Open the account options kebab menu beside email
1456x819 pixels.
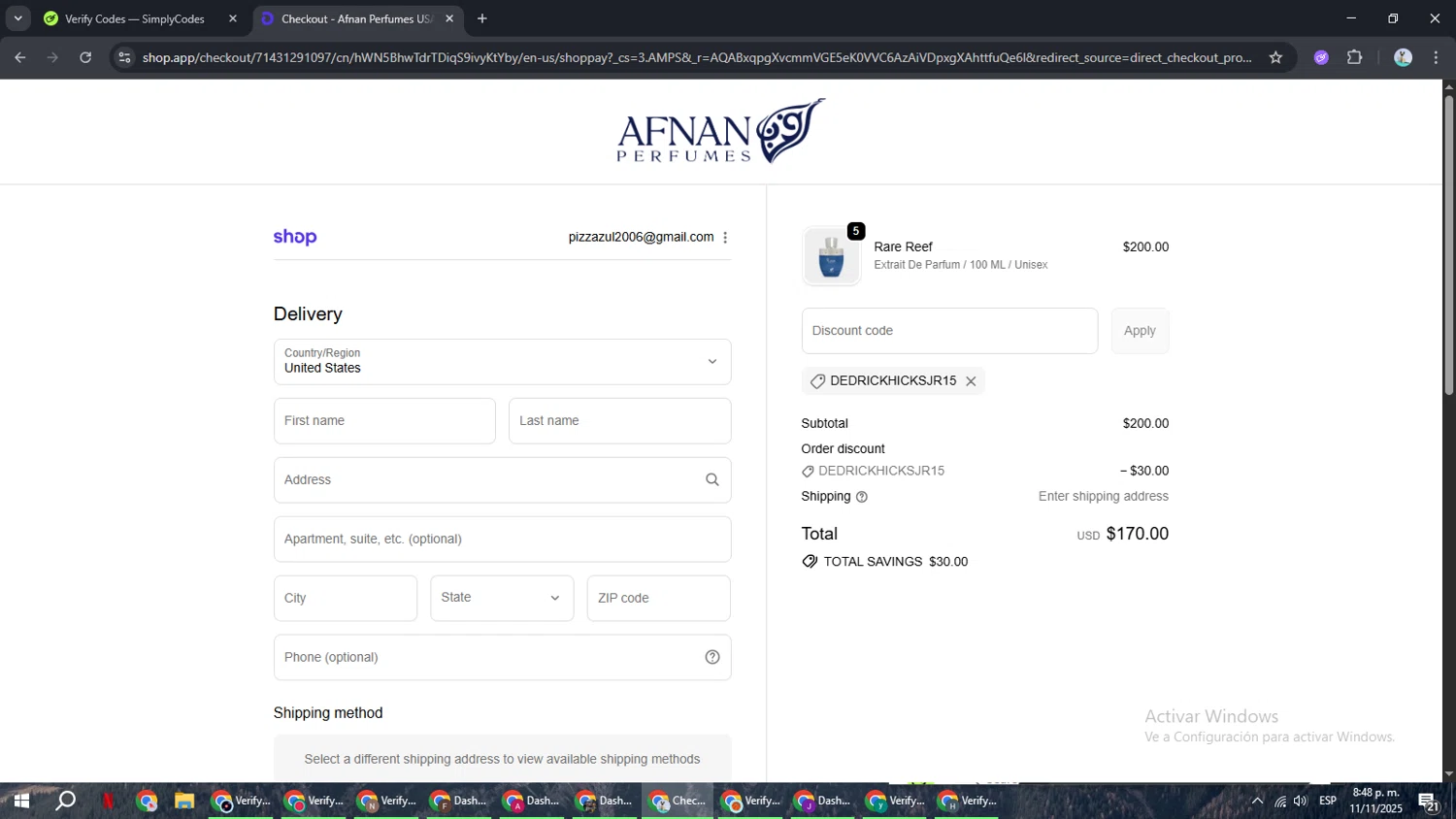click(725, 238)
